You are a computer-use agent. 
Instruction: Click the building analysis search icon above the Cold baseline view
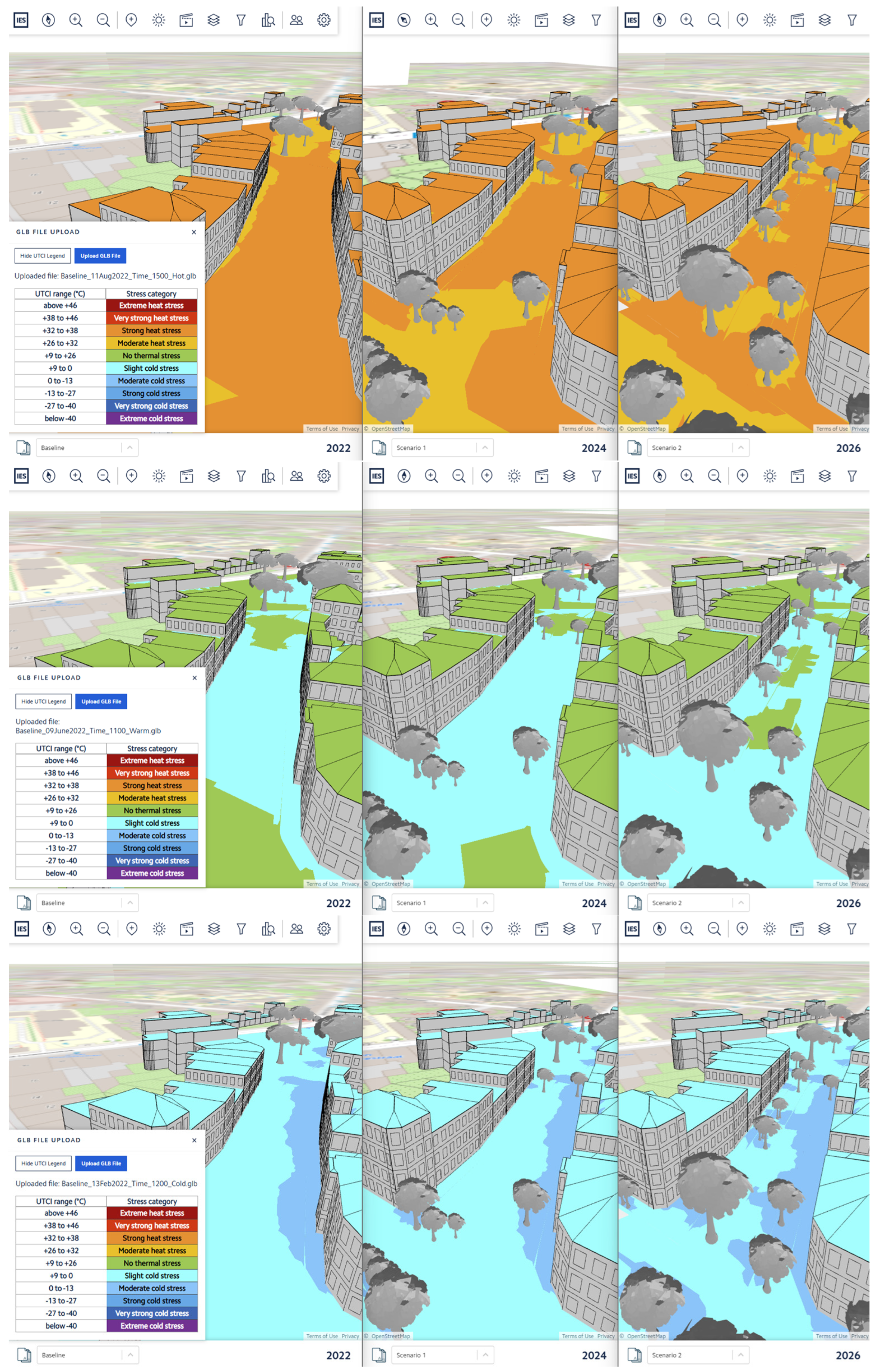pyautogui.click(x=268, y=929)
